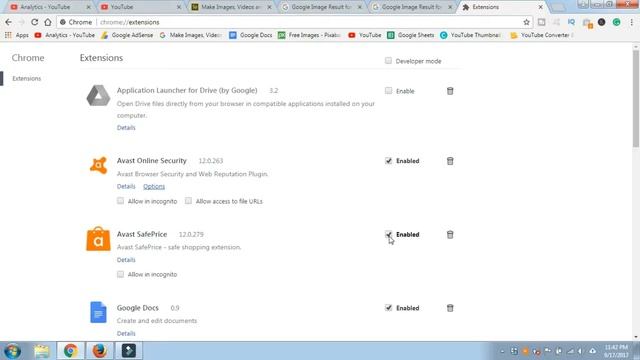Open the Chrome three-dot menu
640x360 pixels.
[631, 22]
